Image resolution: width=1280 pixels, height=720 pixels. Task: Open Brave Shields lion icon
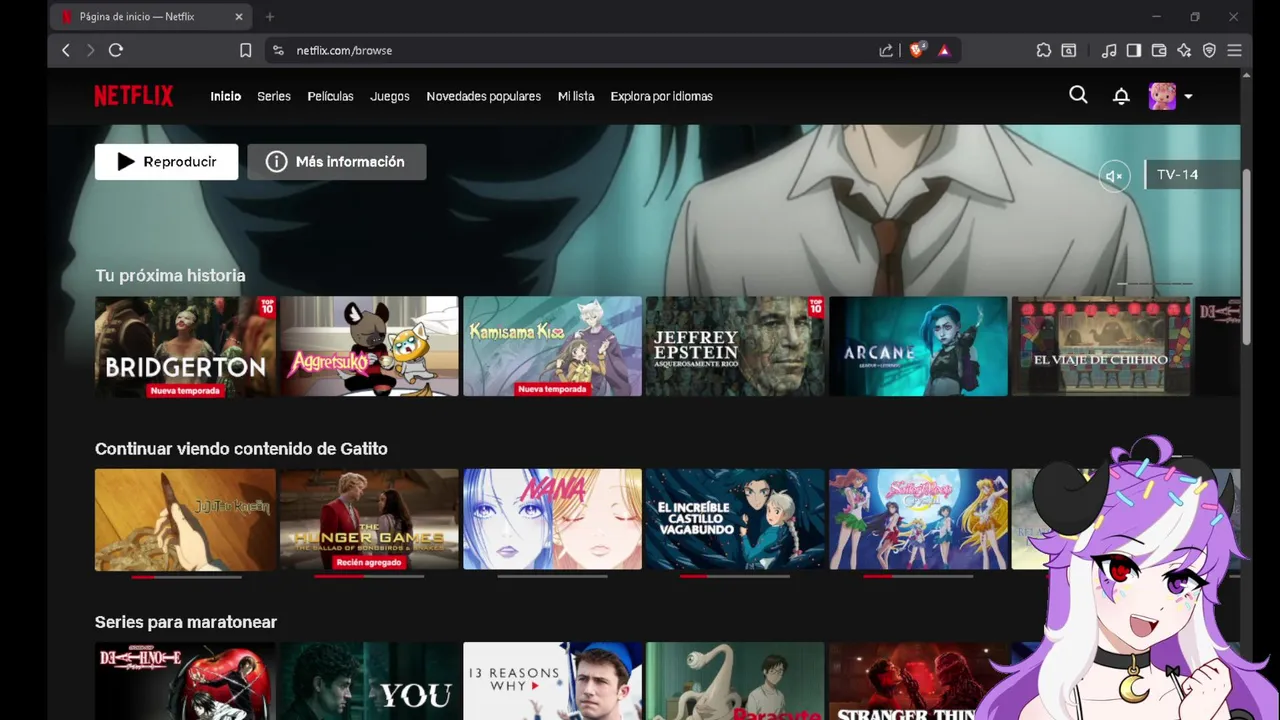coord(916,50)
